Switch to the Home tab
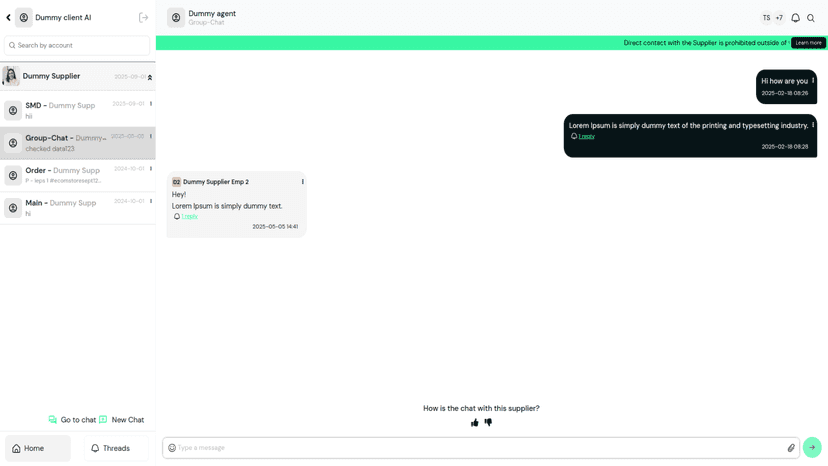Screen dimensions: 828x466 click(38, 448)
